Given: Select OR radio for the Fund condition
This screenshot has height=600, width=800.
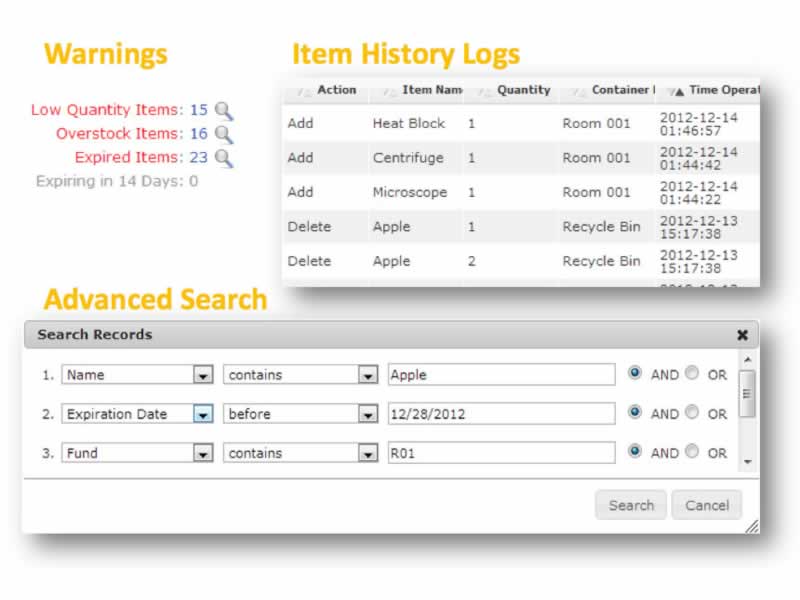Looking at the screenshot, I should [692, 452].
